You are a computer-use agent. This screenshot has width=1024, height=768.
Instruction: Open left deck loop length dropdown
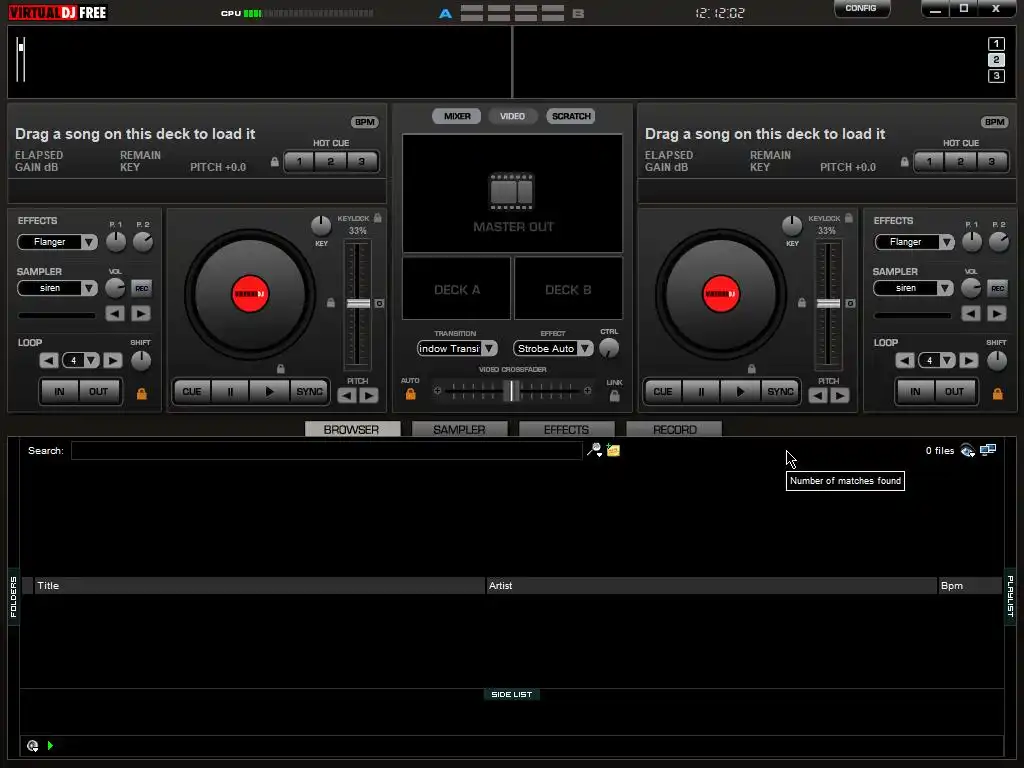point(91,360)
